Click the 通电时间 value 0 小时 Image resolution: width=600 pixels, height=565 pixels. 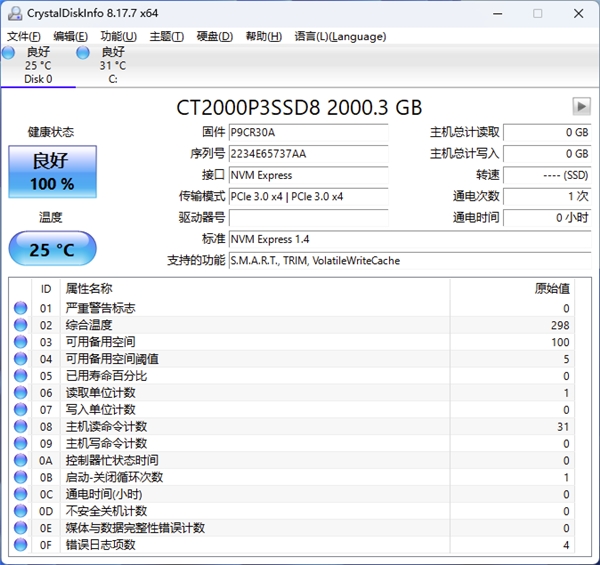pos(547,218)
